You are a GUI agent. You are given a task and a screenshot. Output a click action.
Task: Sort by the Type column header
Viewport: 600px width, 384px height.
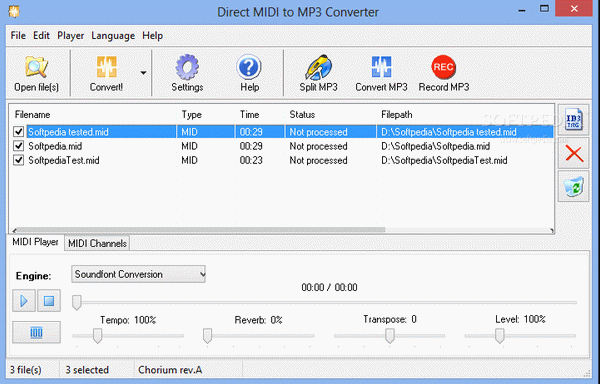tap(191, 115)
